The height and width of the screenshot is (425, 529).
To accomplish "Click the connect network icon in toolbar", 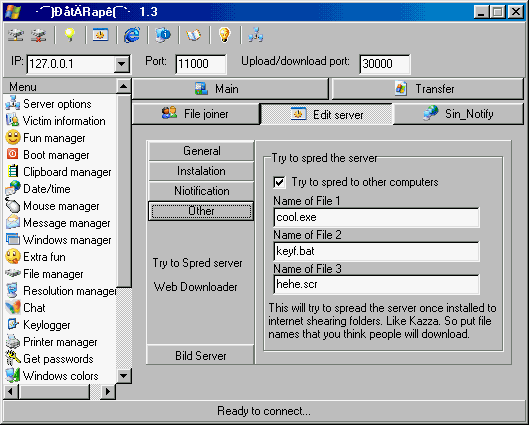I will pos(16,35).
